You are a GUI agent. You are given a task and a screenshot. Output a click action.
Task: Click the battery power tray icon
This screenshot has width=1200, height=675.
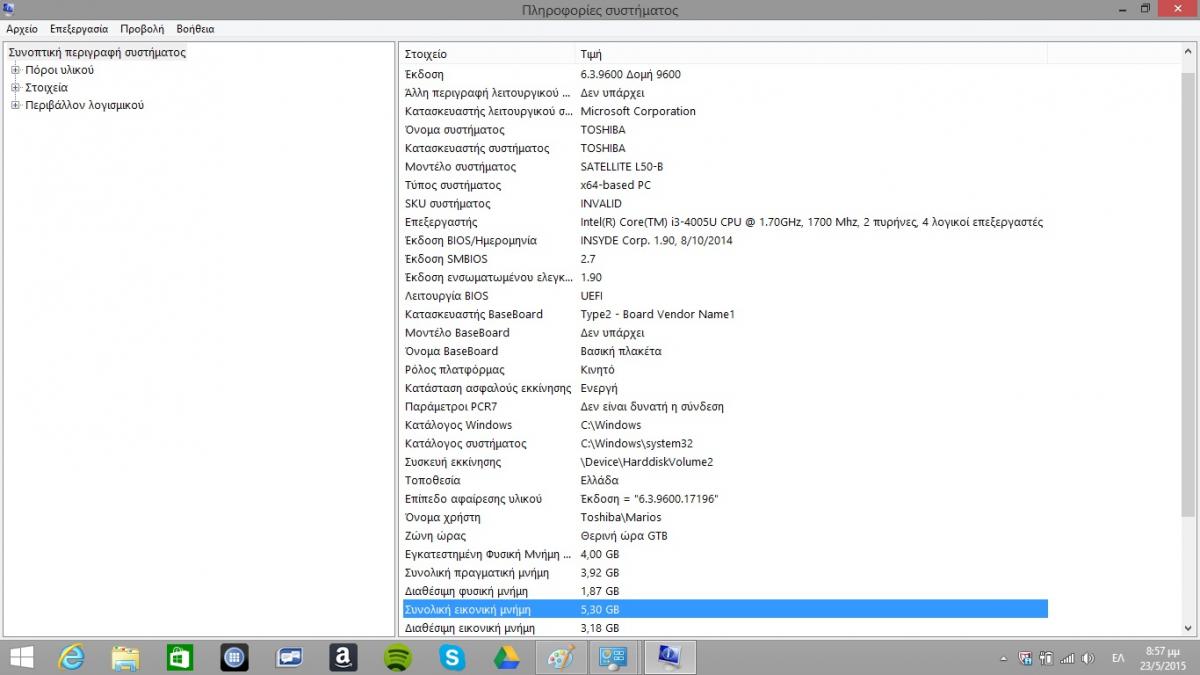(x=1046, y=658)
